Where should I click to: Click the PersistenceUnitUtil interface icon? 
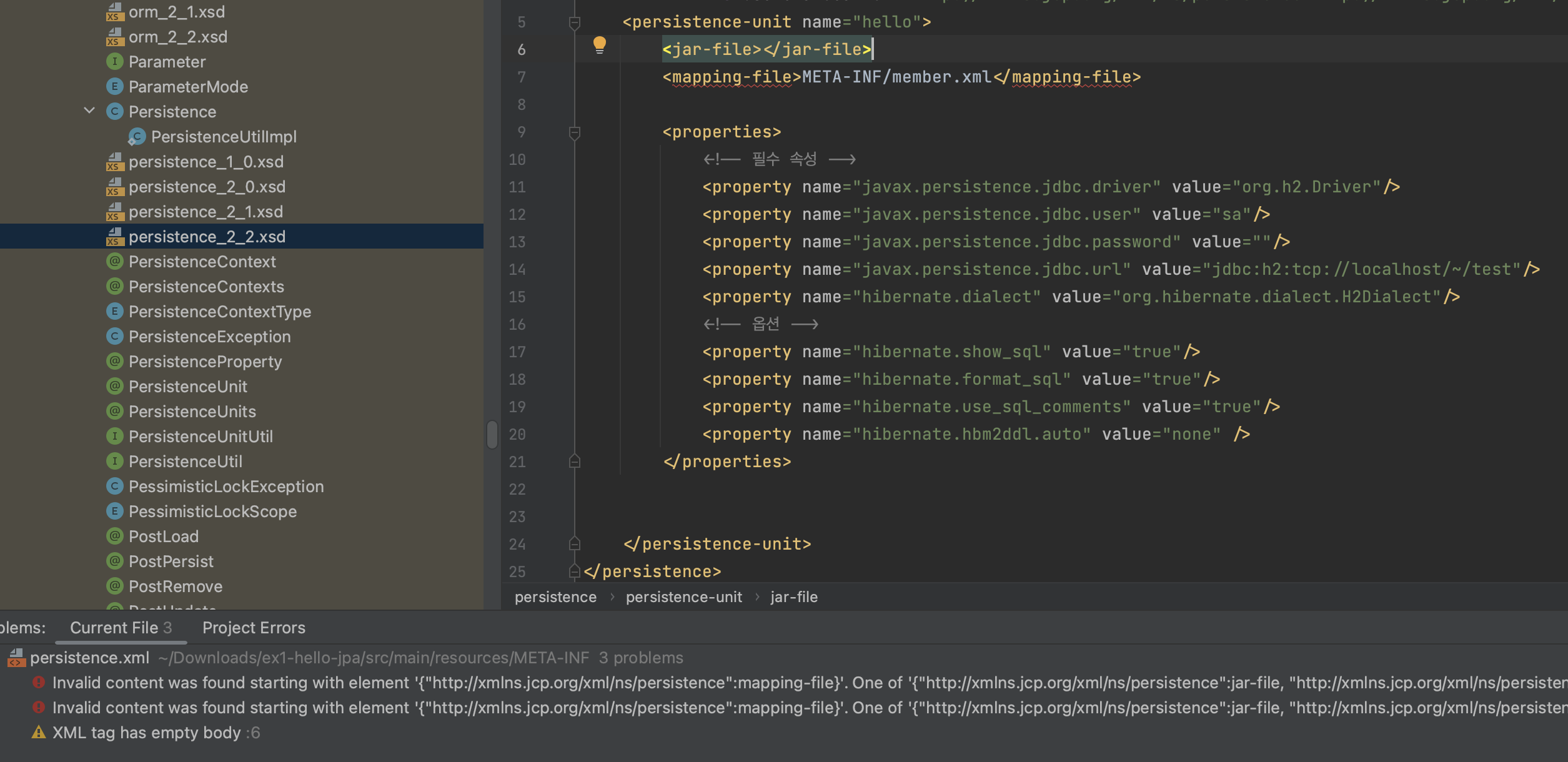point(114,436)
